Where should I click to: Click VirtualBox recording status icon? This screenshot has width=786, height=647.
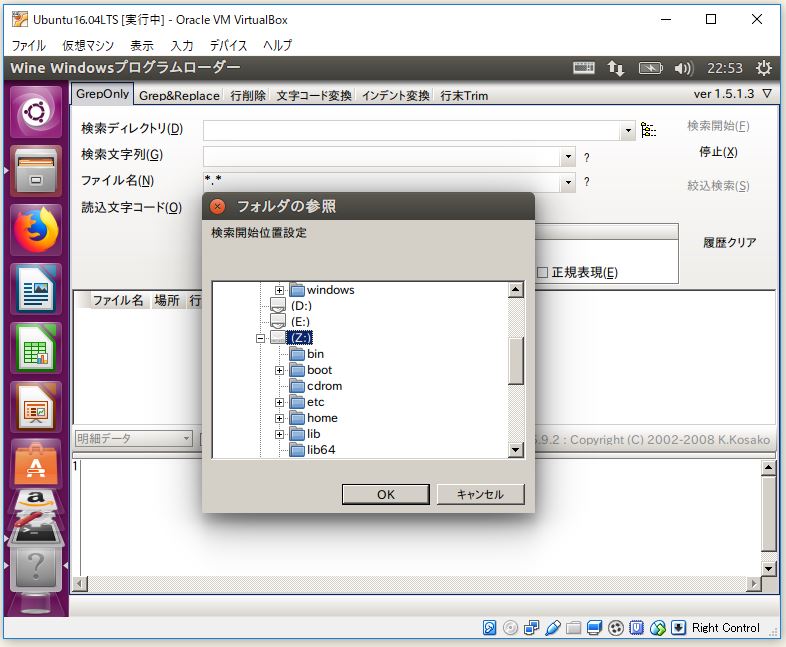[x=616, y=627]
